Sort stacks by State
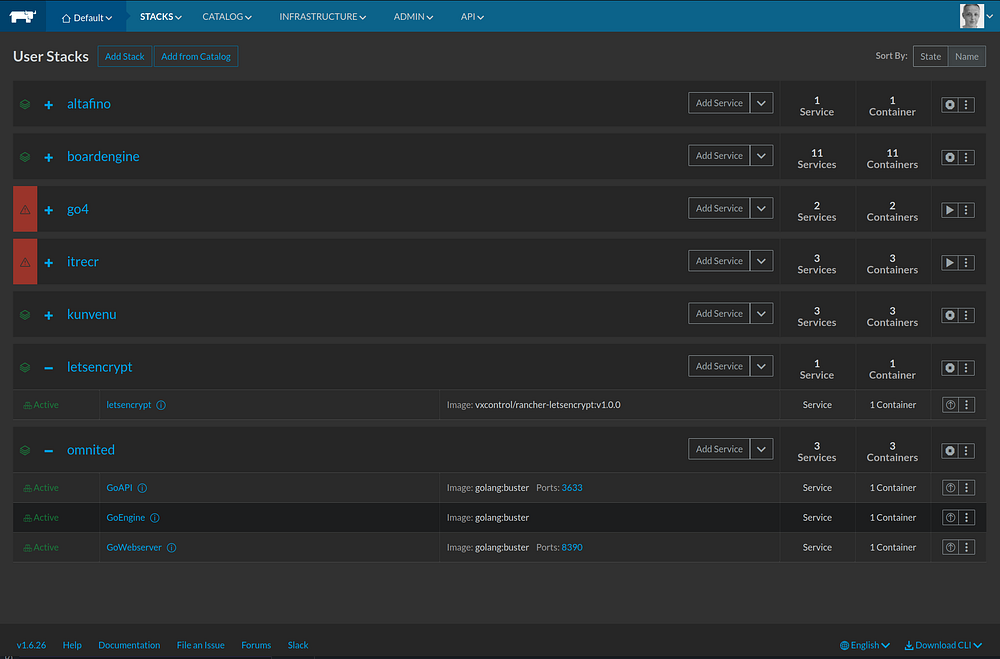Screen dimensions: 1000x659 point(930,57)
